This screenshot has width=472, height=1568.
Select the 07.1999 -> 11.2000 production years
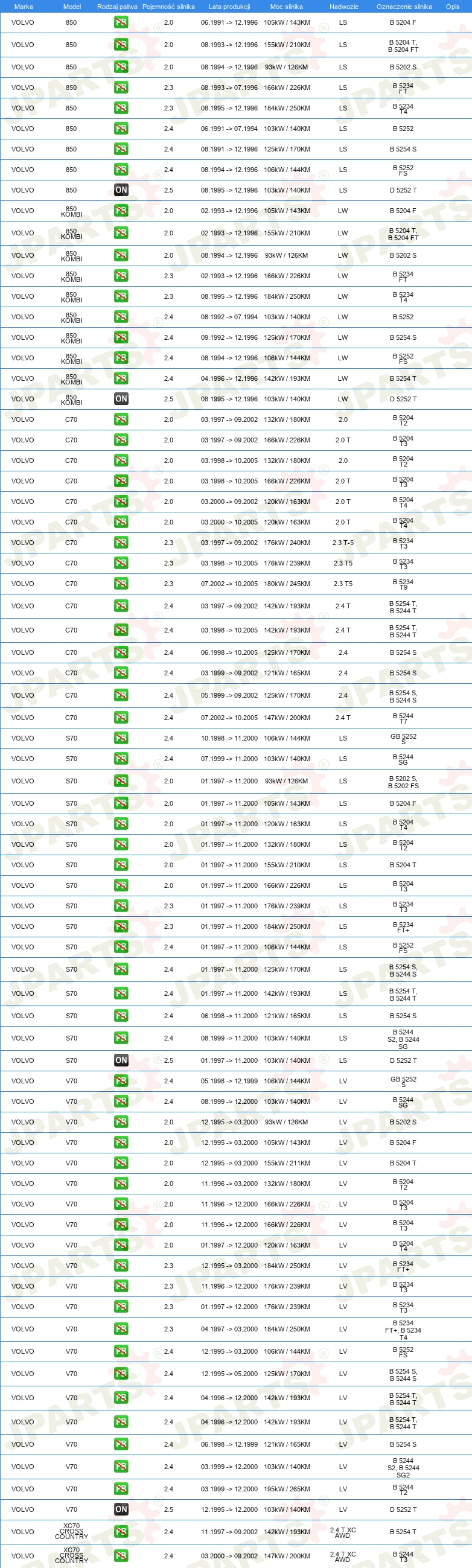tap(229, 759)
